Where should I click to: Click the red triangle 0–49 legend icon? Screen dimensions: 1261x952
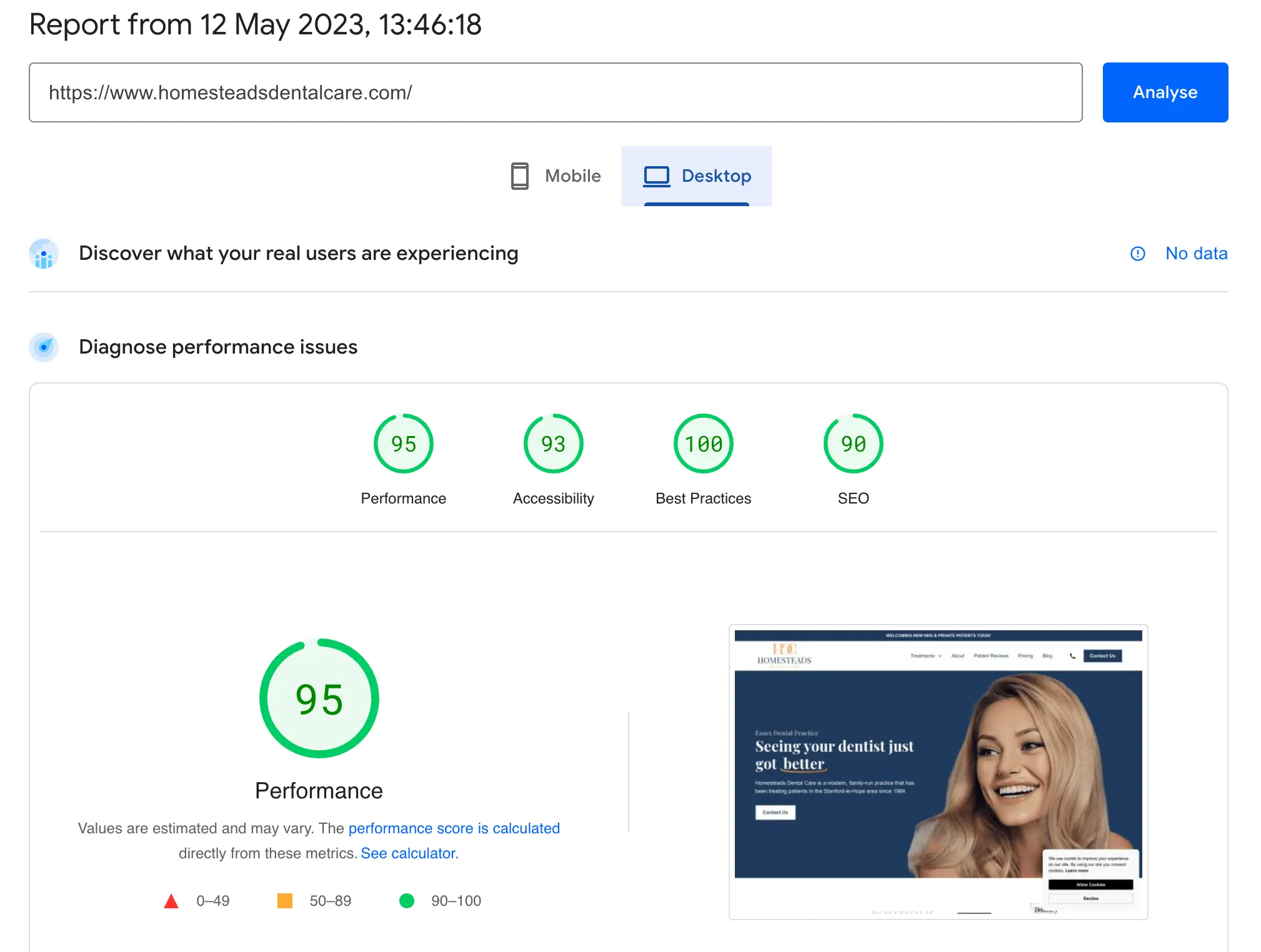(171, 901)
